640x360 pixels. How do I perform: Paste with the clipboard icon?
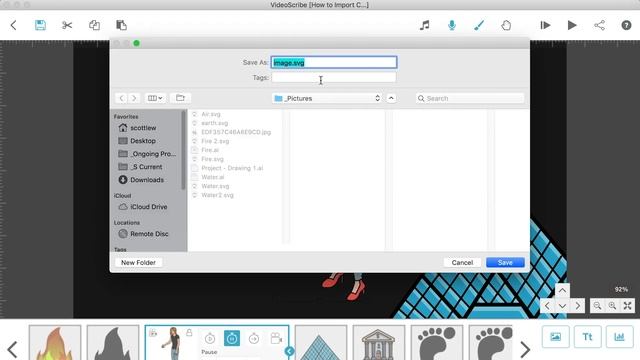click(x=121, y=25)
